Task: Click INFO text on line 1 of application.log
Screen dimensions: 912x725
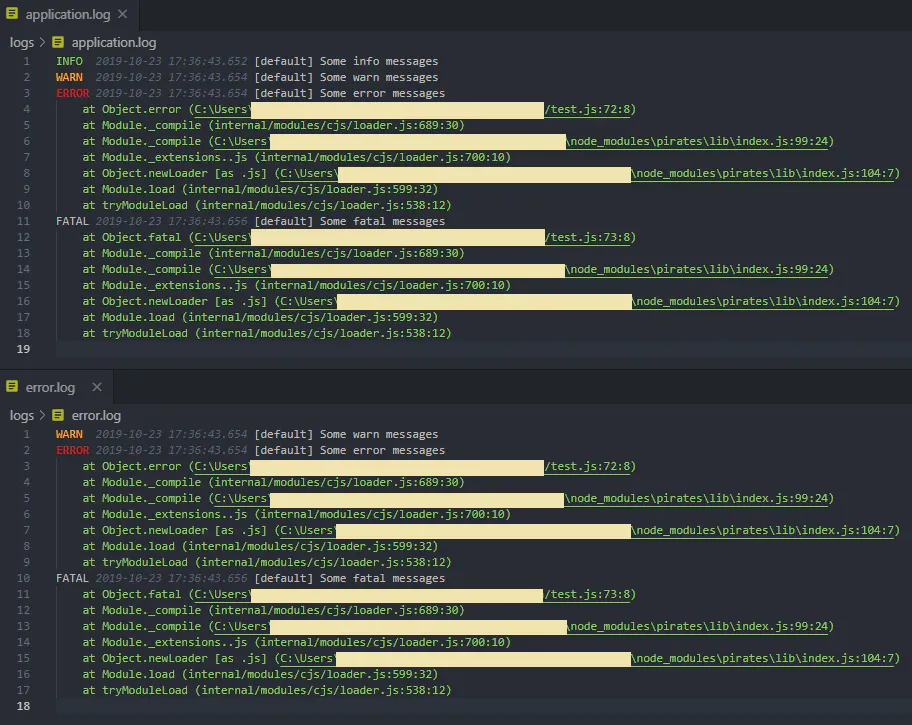Action: 69,61
